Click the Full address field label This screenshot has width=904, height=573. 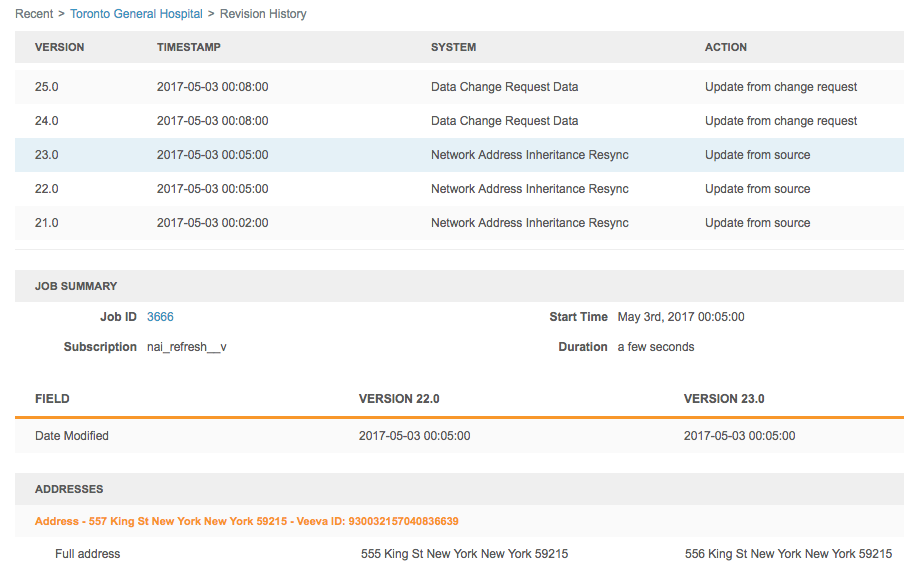88,554
